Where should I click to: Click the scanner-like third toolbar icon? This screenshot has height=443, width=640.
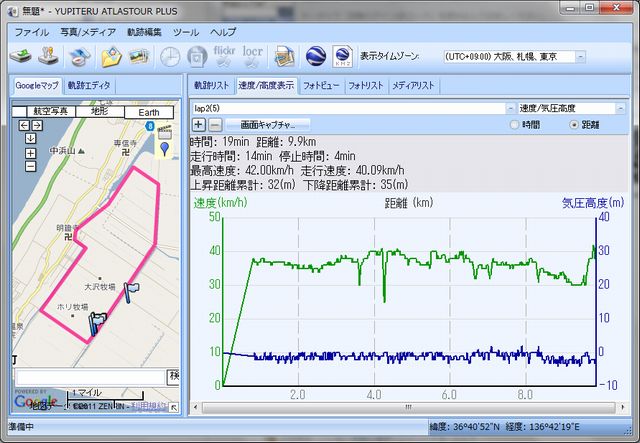[x=80, y=56]
